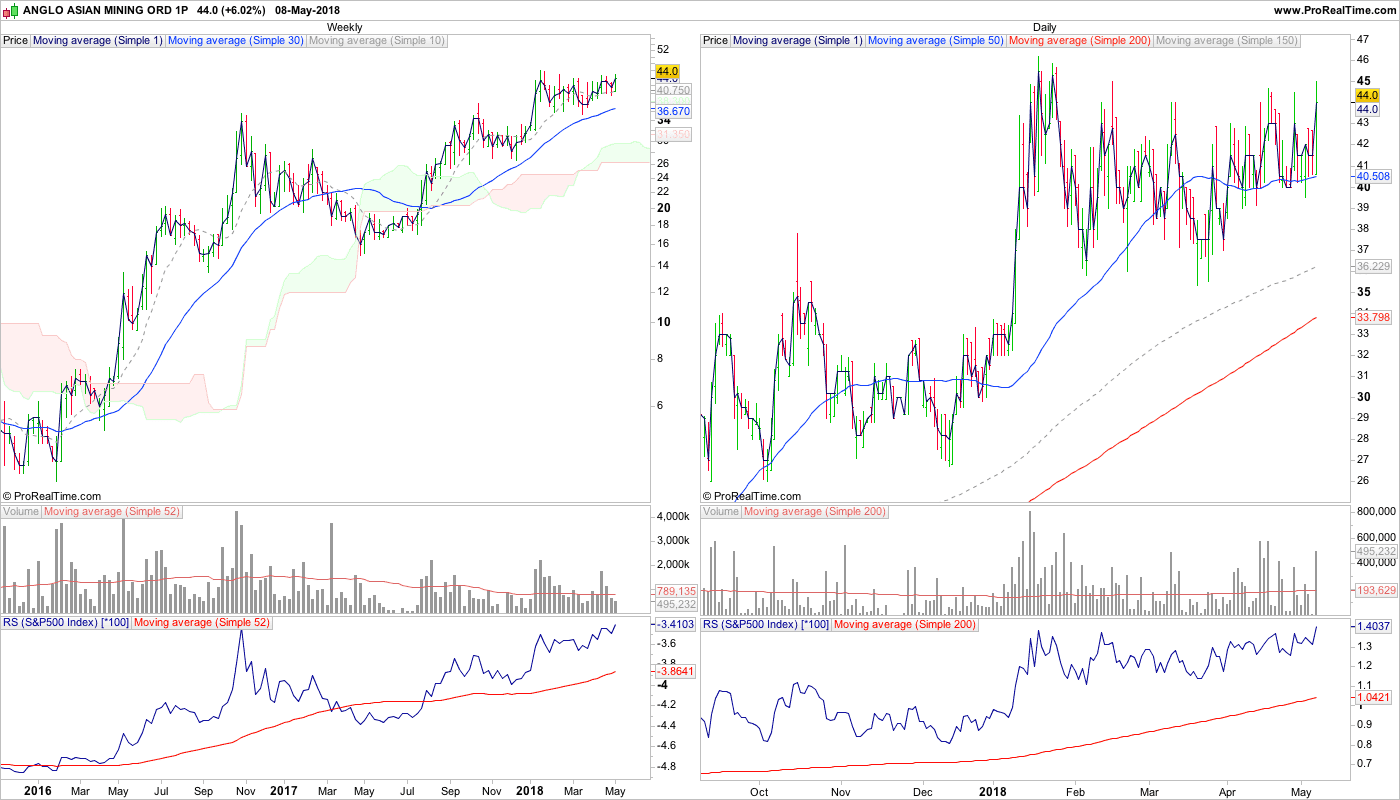This screenshot has height=800, width=1400.
Task: Click RS (S&P500 Index) legend in Weekly panel
Action: coord(66,624)
